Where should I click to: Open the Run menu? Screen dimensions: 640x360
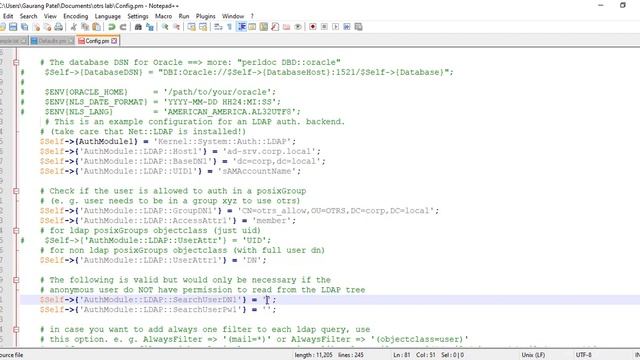pyautogui.click(x=184, y=16)
